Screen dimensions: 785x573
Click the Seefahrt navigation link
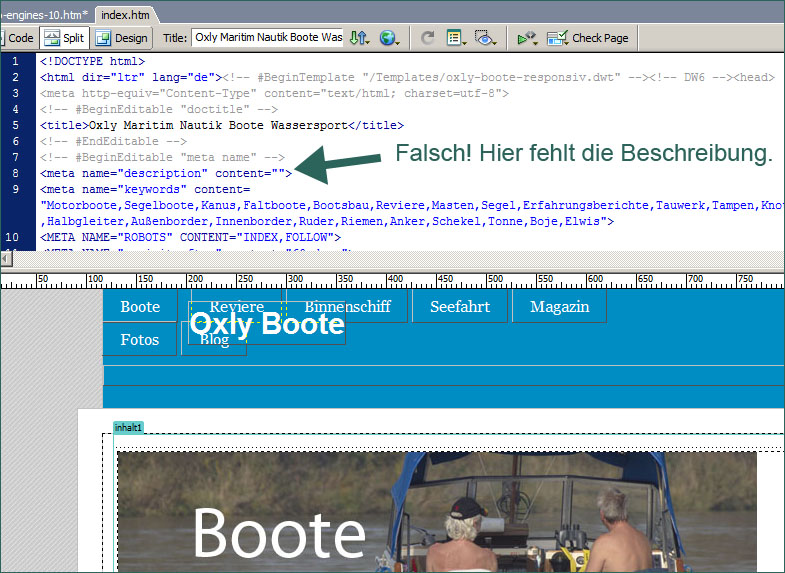coord(460,307)
